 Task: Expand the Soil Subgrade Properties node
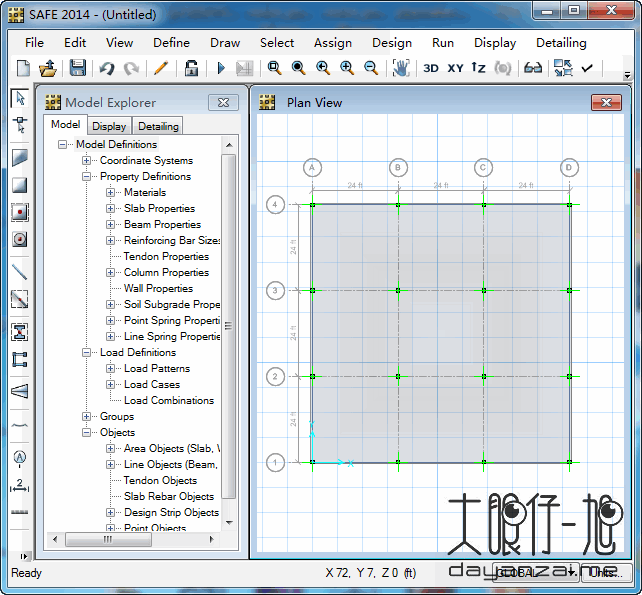pos(110,304)
